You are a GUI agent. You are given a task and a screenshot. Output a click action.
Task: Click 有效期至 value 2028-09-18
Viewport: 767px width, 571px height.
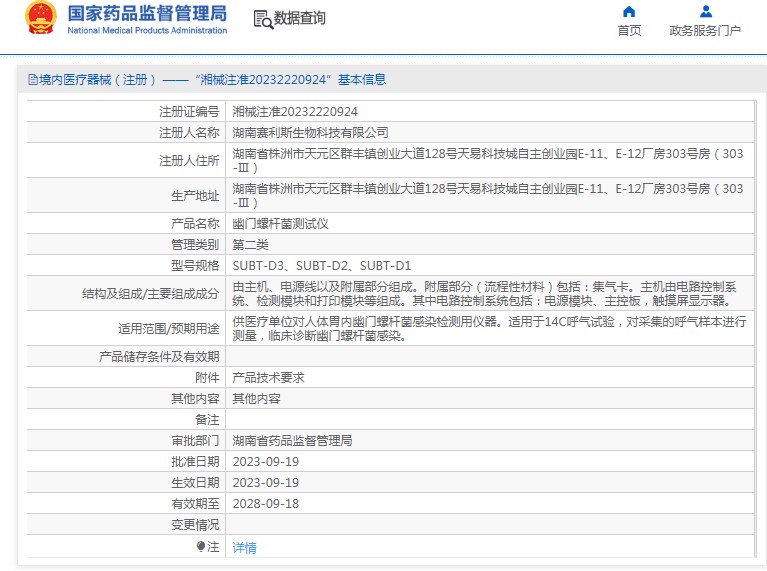[x=266, y=504]
